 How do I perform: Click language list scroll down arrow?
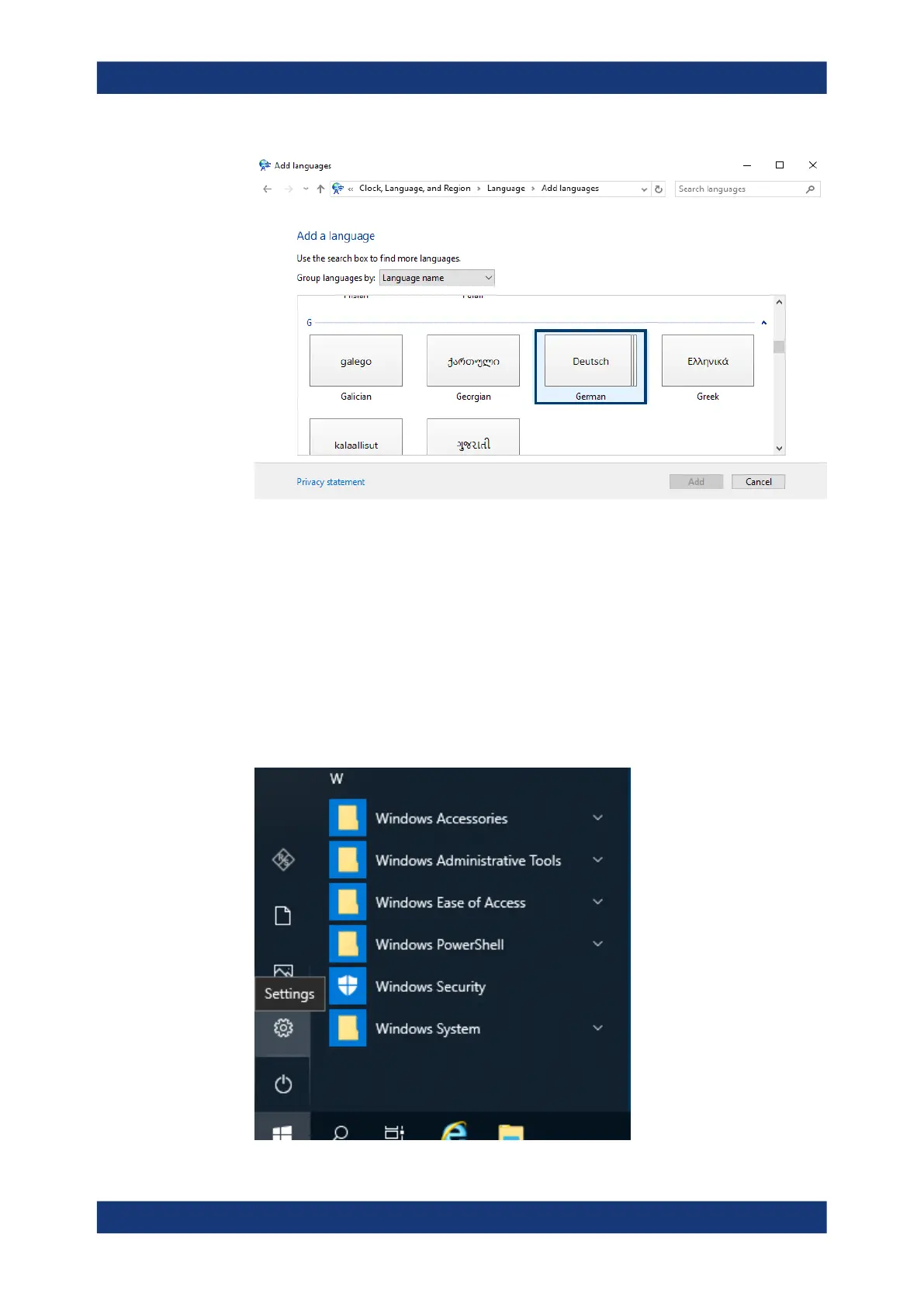(x=779, y=449)
